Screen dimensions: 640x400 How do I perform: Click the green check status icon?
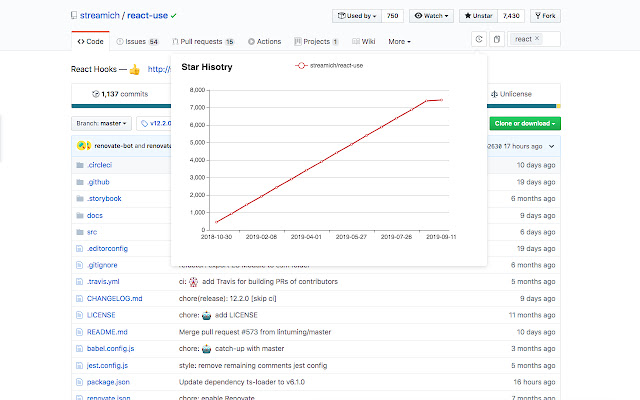pos(174,16)
